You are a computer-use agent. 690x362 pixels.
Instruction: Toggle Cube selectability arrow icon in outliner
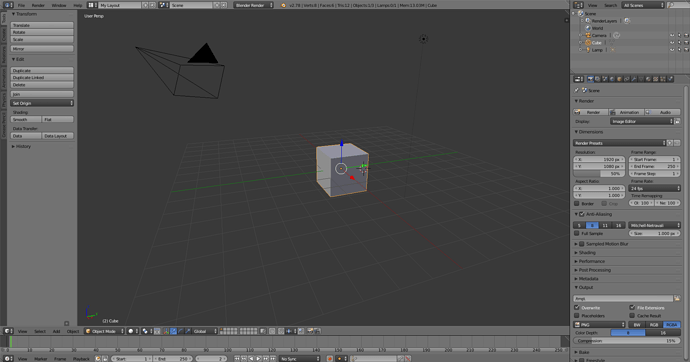coord(679,43)
